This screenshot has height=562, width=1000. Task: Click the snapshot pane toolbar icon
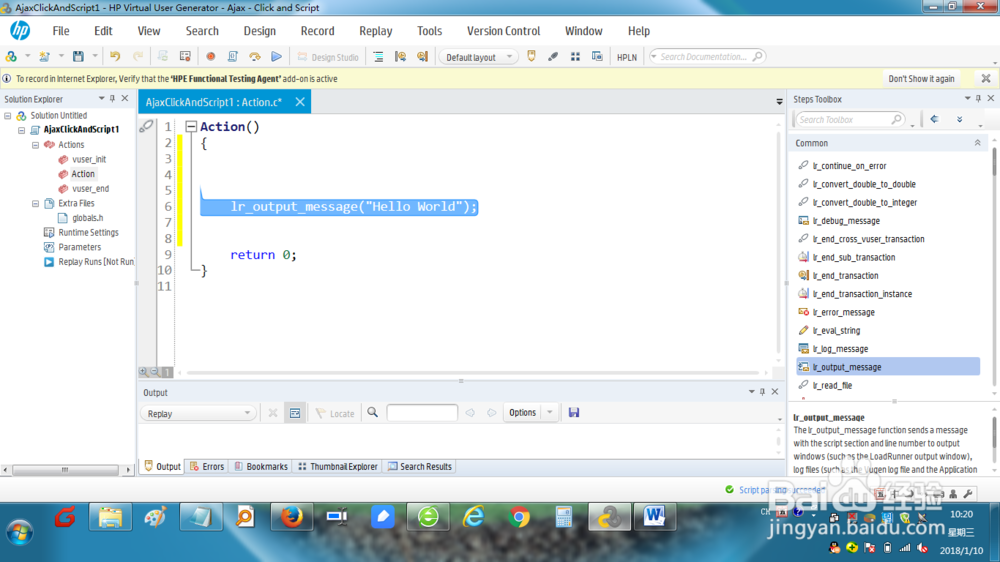597,57
